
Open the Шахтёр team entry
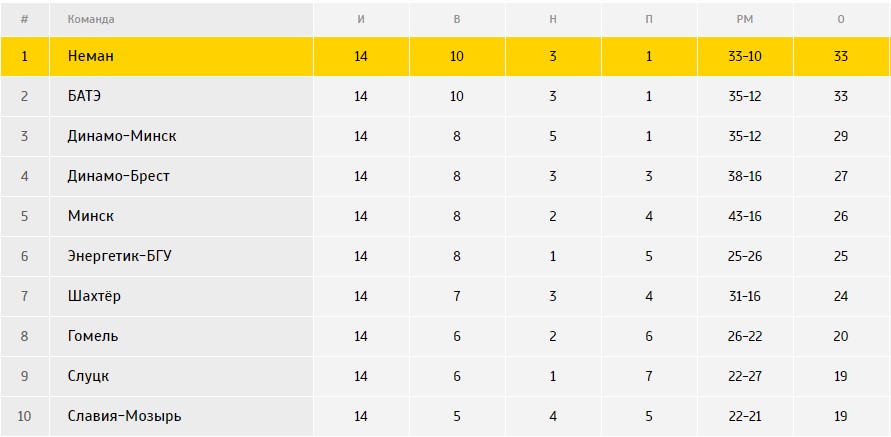tap(95, 296)
